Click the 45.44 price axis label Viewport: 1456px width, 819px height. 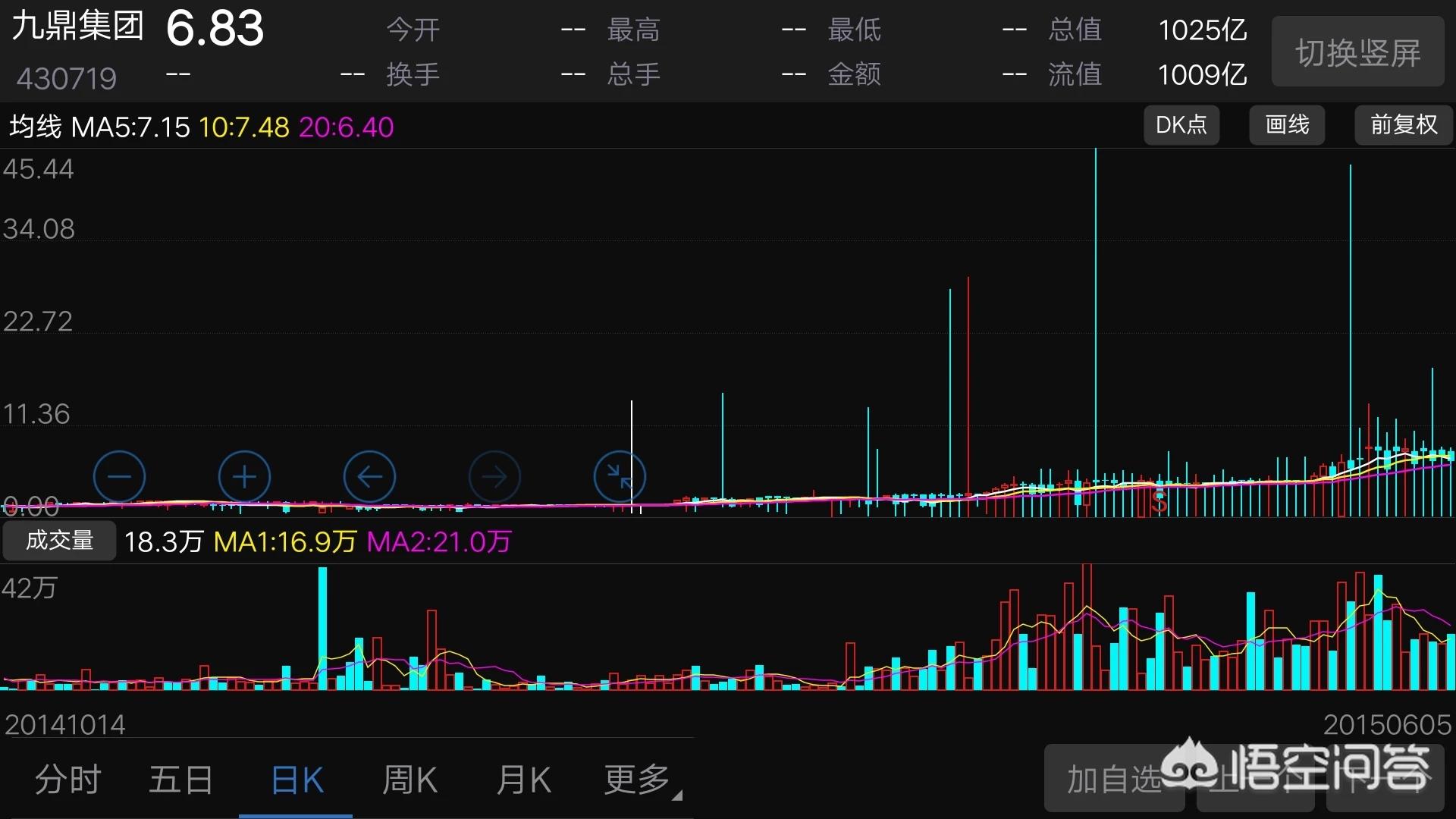39,169
